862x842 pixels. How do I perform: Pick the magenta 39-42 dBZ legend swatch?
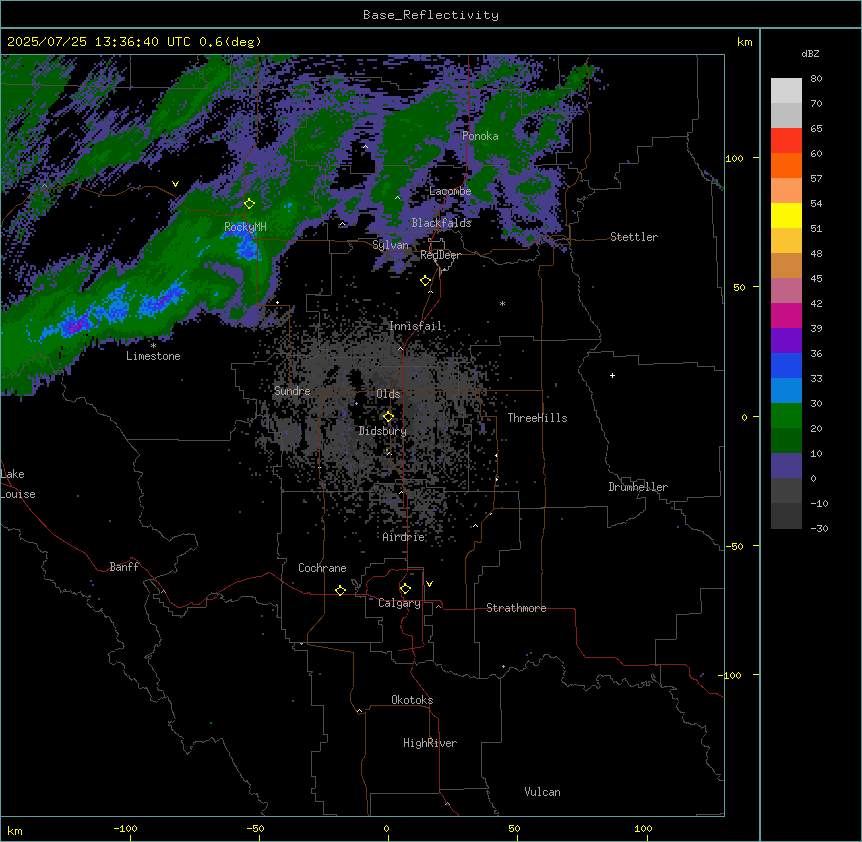click(786, 316)
